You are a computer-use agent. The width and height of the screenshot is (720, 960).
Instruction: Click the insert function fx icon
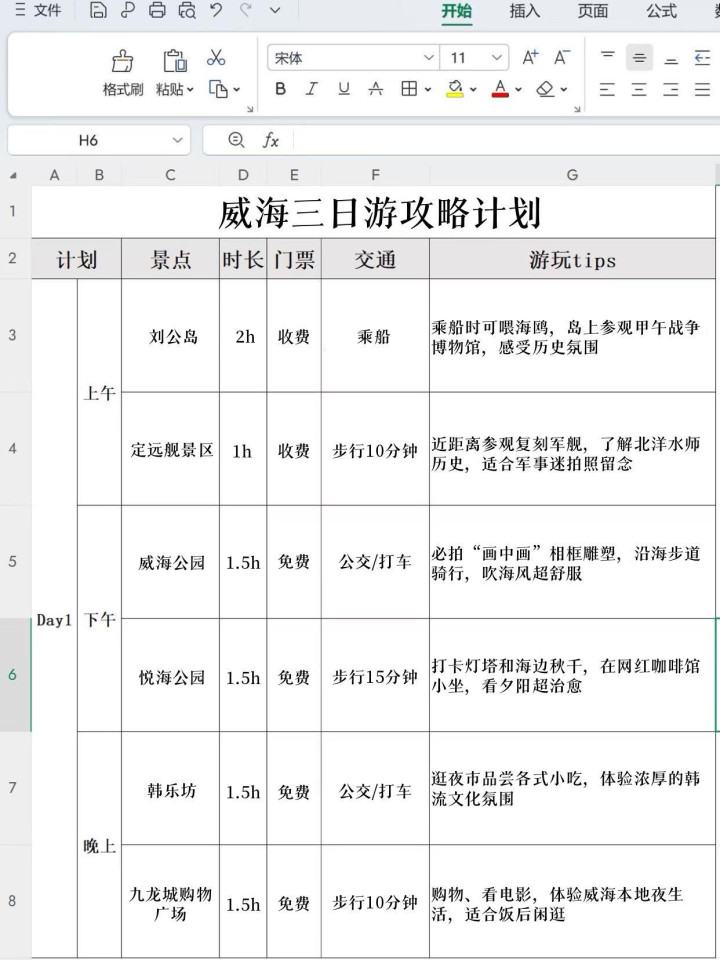271,141
